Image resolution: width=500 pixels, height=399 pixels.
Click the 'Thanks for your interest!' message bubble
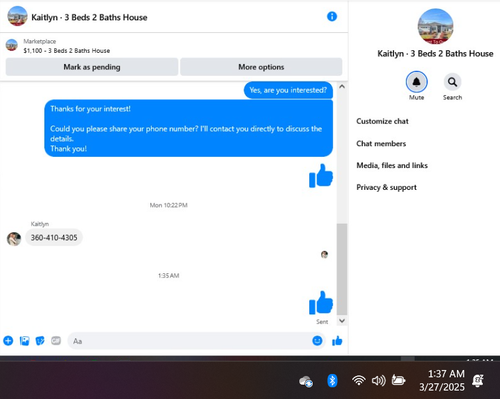(189, 128)
